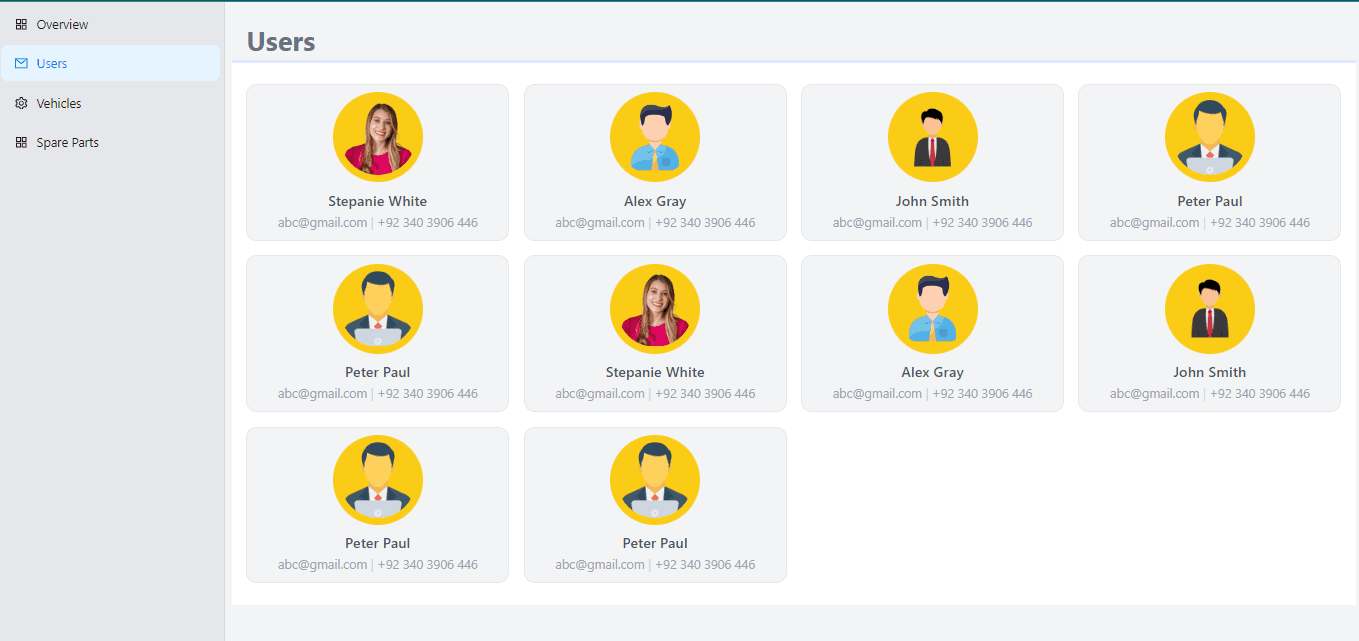Image resolution: width=1359 pixels, height=641 pixels.
Task: Select the Alex Gray name in second row
Action: click(932, 372)
